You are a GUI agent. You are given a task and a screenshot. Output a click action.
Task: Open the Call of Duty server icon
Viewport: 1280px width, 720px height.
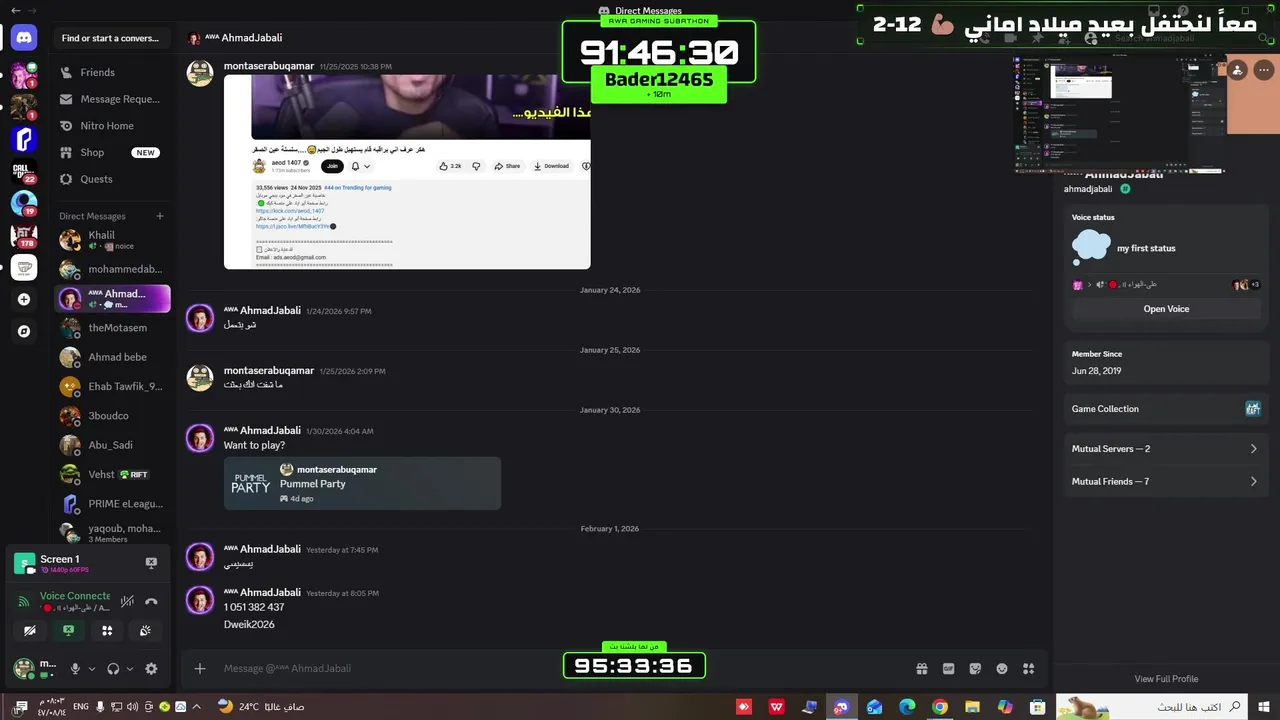(24, 171)
